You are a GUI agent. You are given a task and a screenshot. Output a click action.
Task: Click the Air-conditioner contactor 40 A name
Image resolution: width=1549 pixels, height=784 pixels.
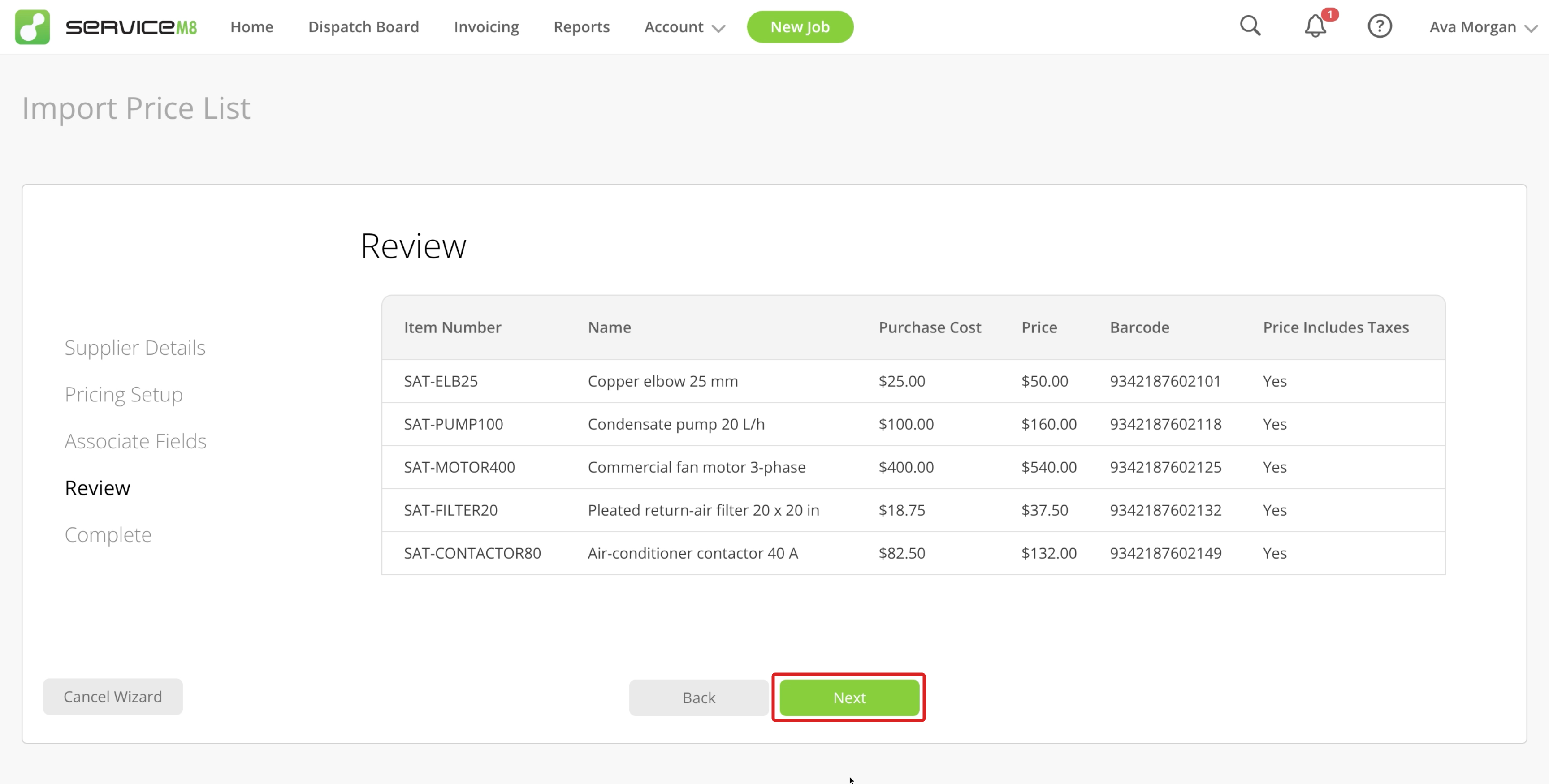click(693, 553)
